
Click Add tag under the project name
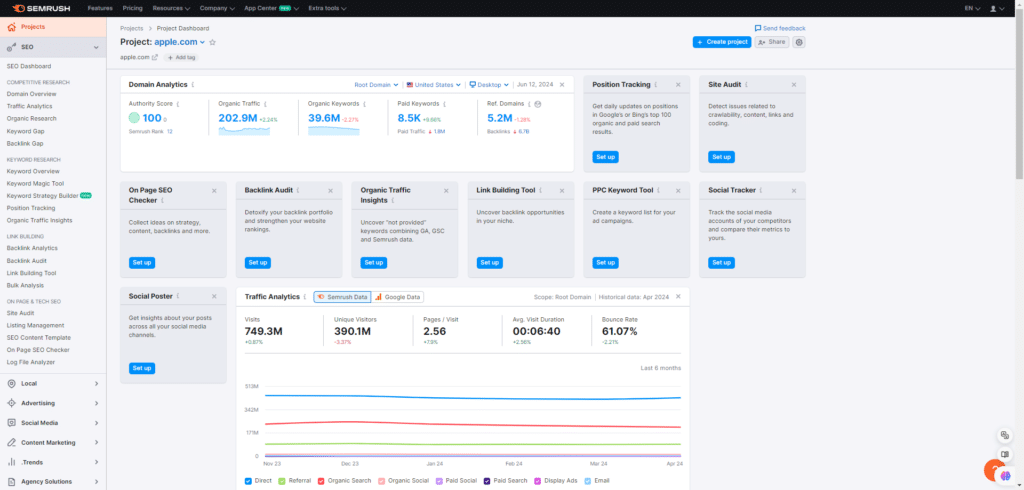click(x=182, y=57)
